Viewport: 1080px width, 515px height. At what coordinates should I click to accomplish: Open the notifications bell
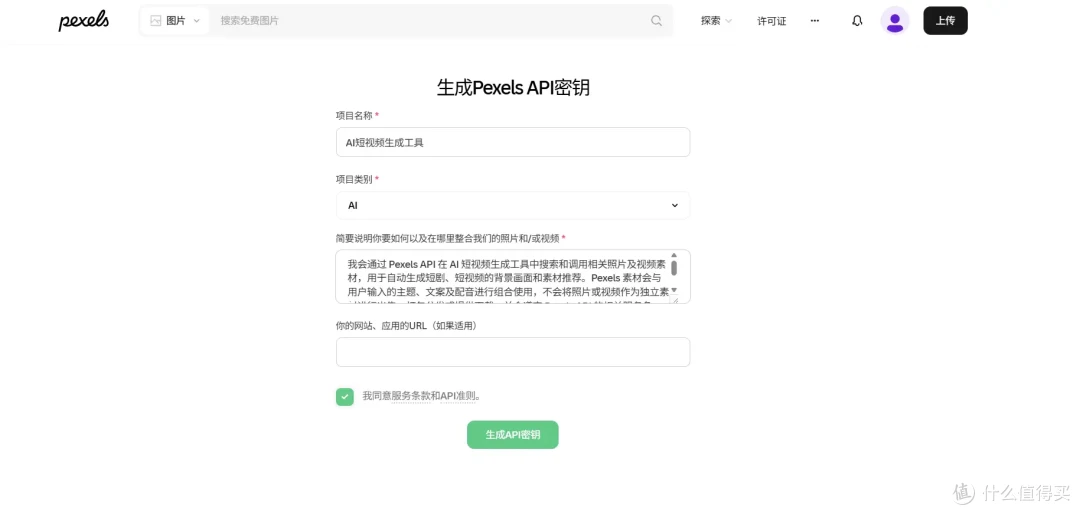[x=857, y=21]
